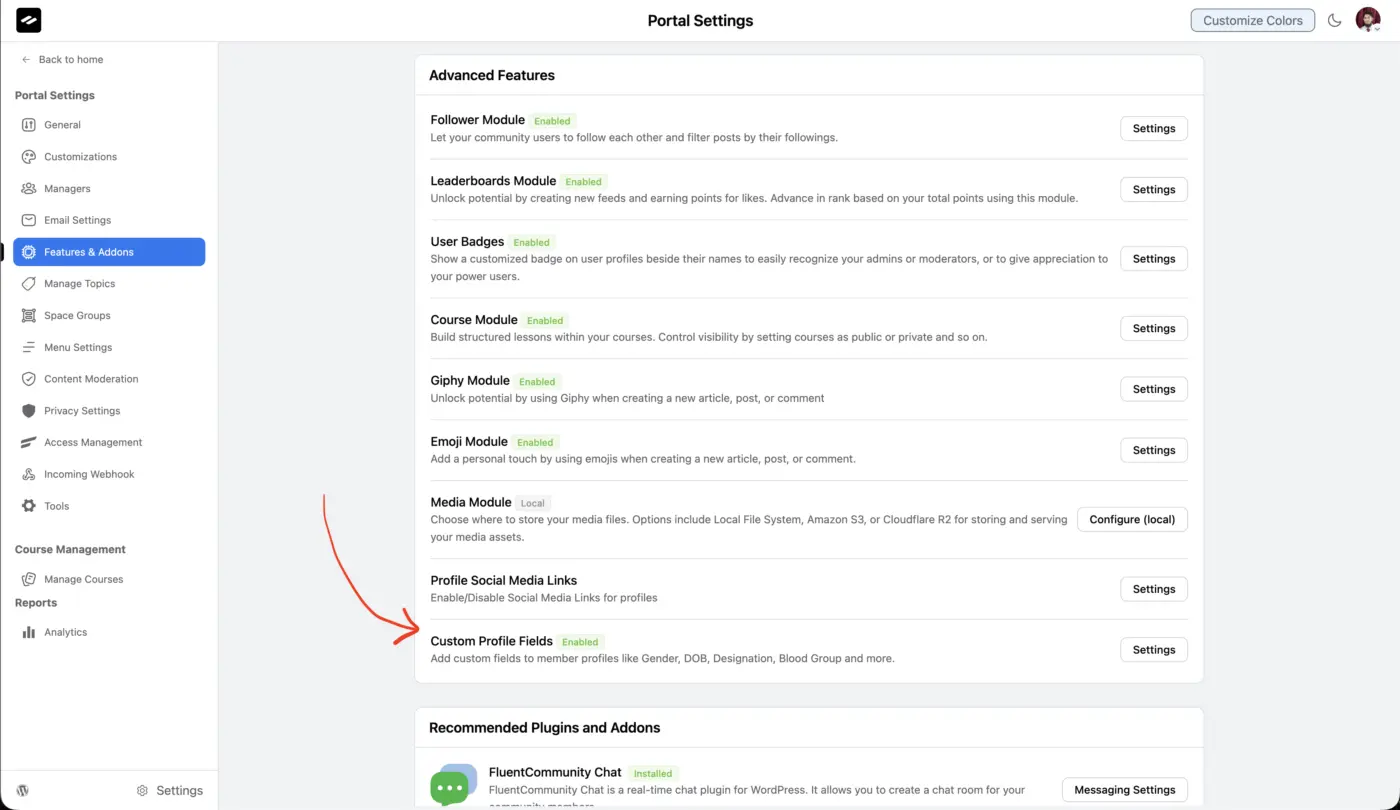Viewport: 1400px width, 810px height.
Task: Click the Tools gear icon
Action: 28,506
